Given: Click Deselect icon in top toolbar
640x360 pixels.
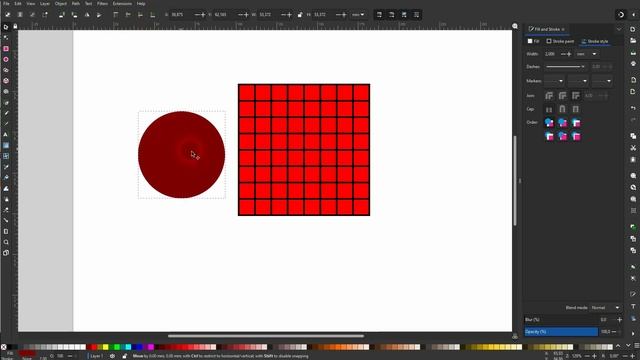Looking at the screenshot, I should coord(32,15).
